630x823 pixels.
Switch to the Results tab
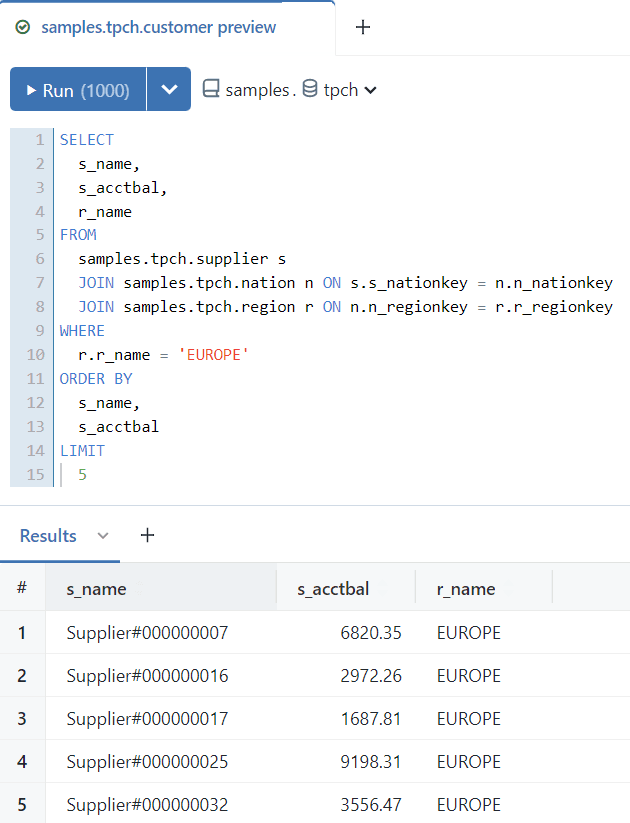48,536
